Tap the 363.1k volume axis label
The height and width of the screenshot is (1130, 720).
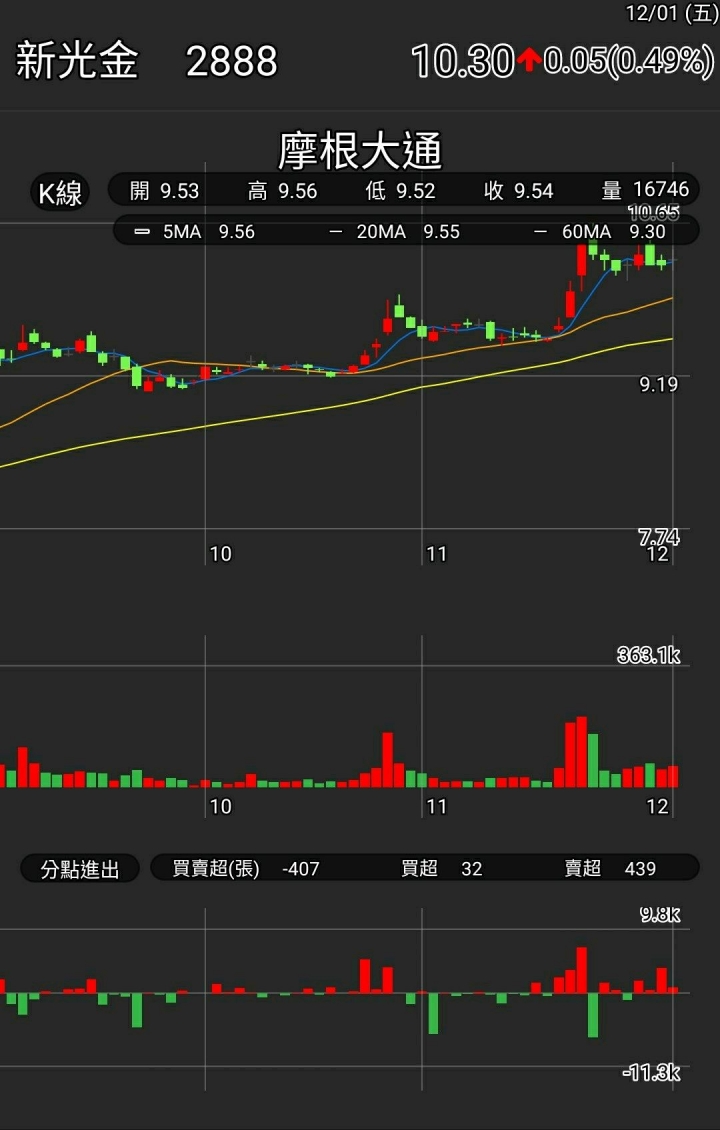coord(648,655)
